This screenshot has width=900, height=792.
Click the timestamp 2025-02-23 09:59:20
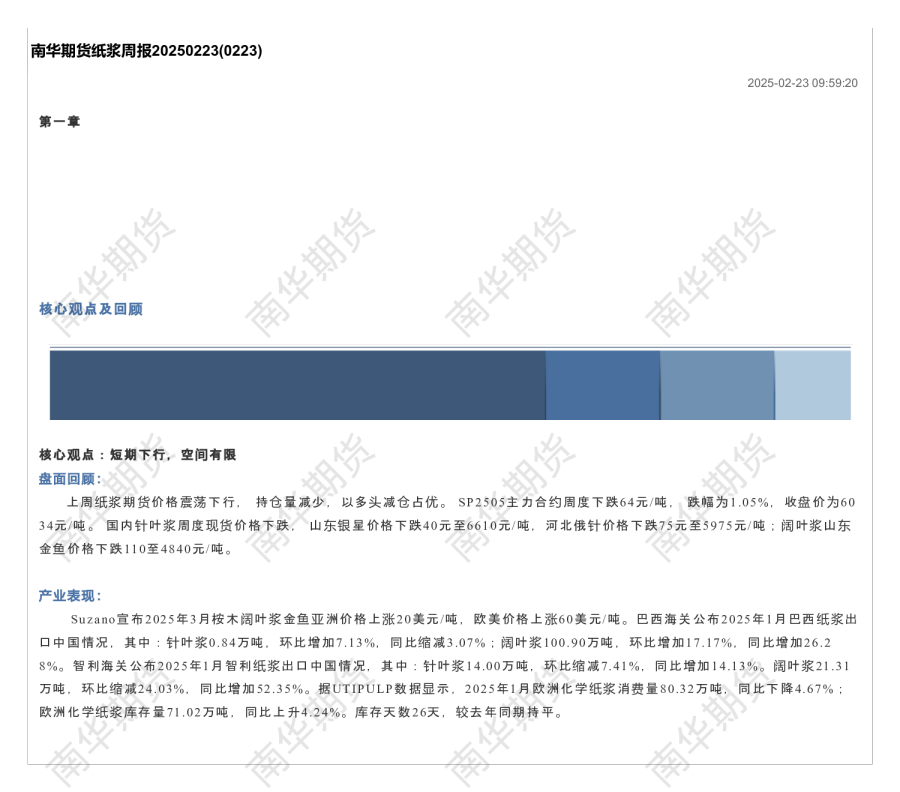[802, 83]
